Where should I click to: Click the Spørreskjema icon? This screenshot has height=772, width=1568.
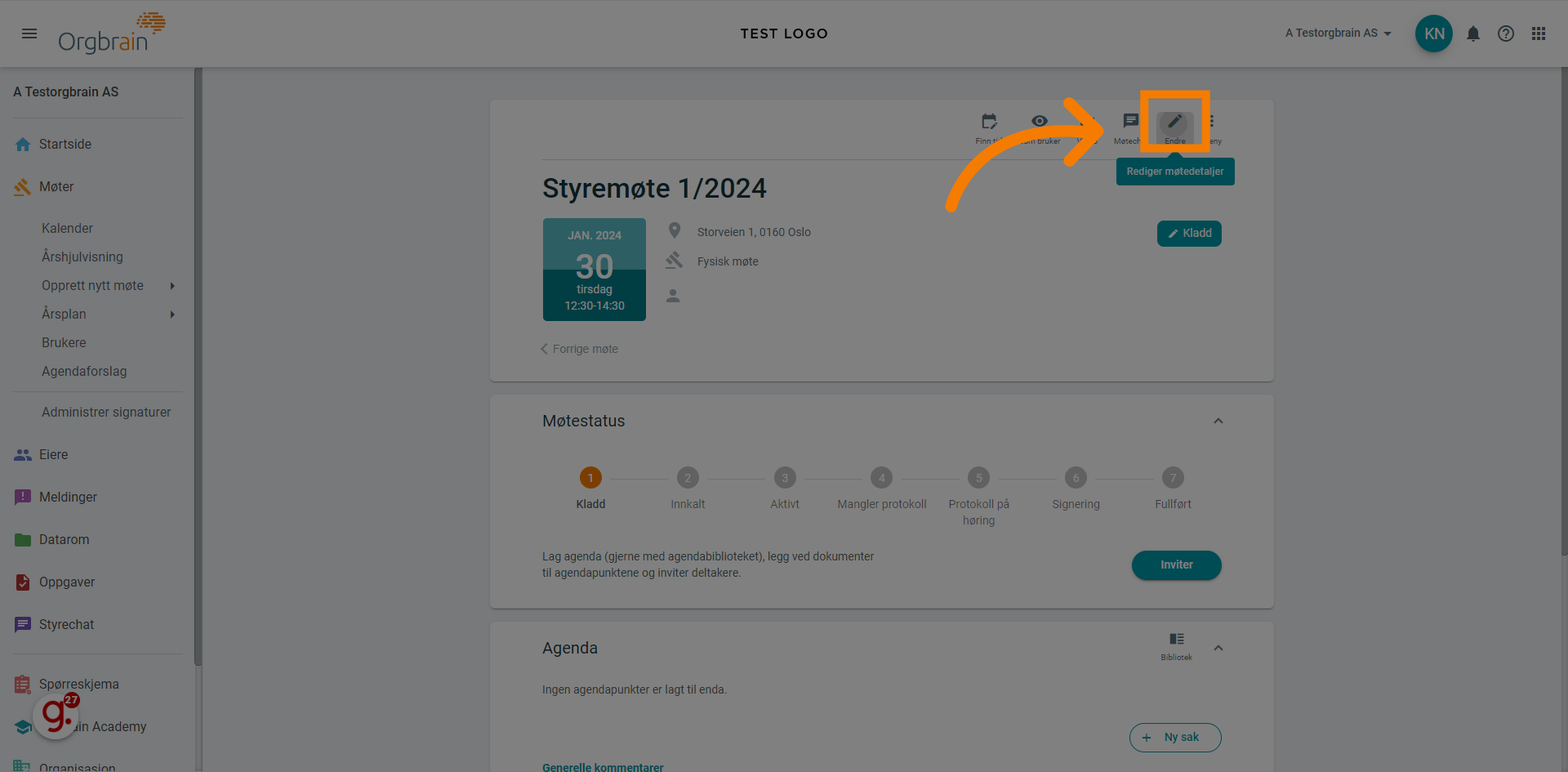(x=23, y=684)
